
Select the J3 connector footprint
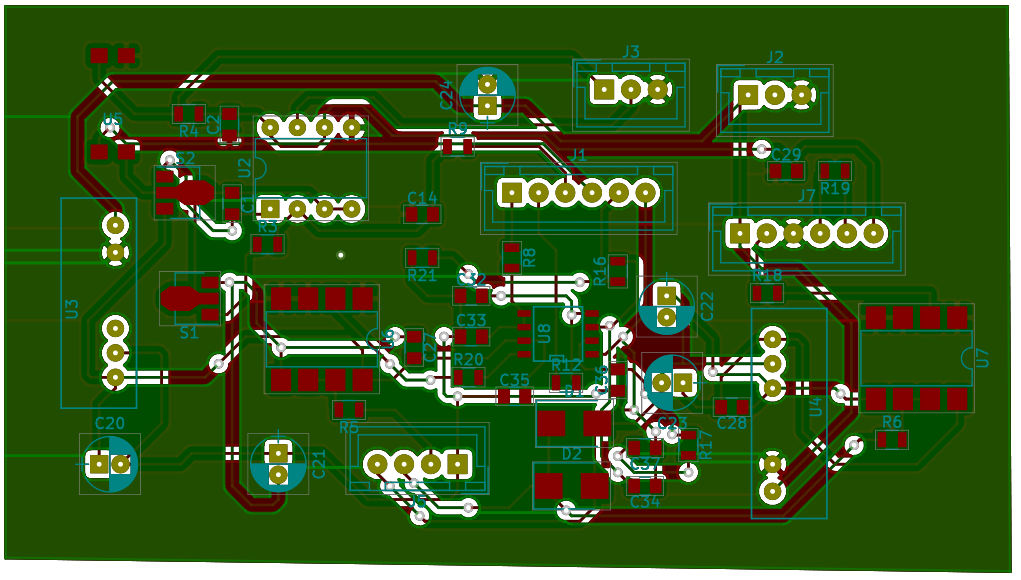[631, 91]
